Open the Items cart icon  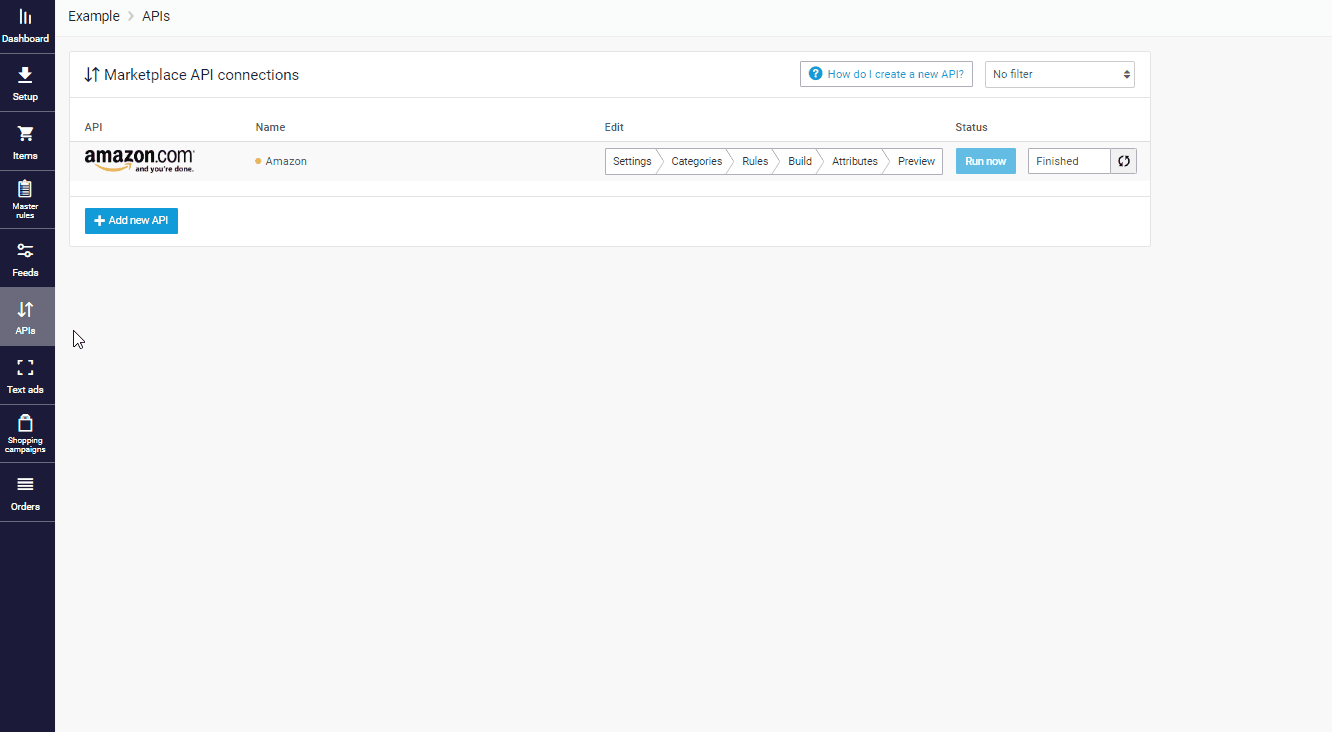(x=26, y=134)
